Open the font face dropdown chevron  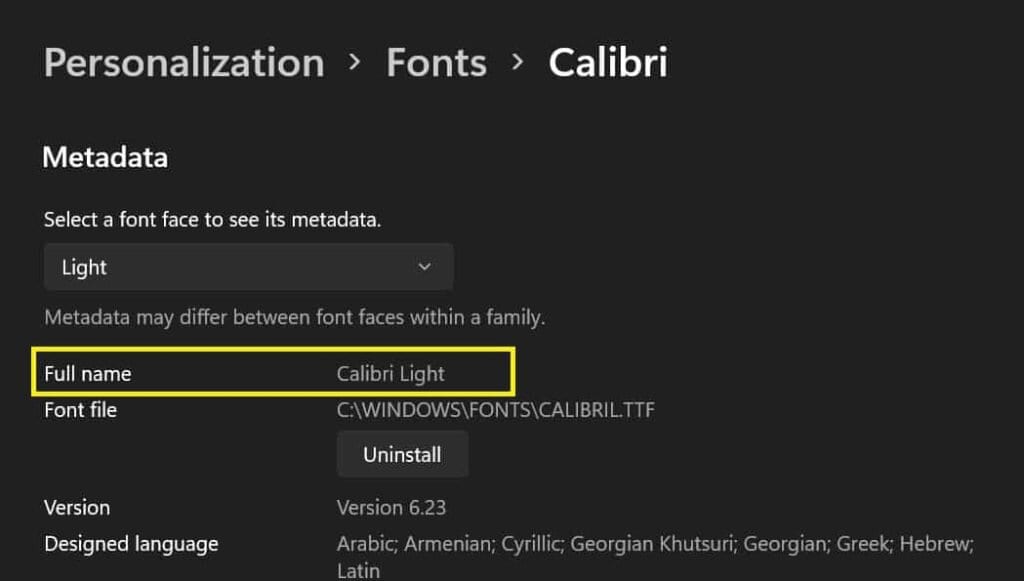[x=423, y=267]
